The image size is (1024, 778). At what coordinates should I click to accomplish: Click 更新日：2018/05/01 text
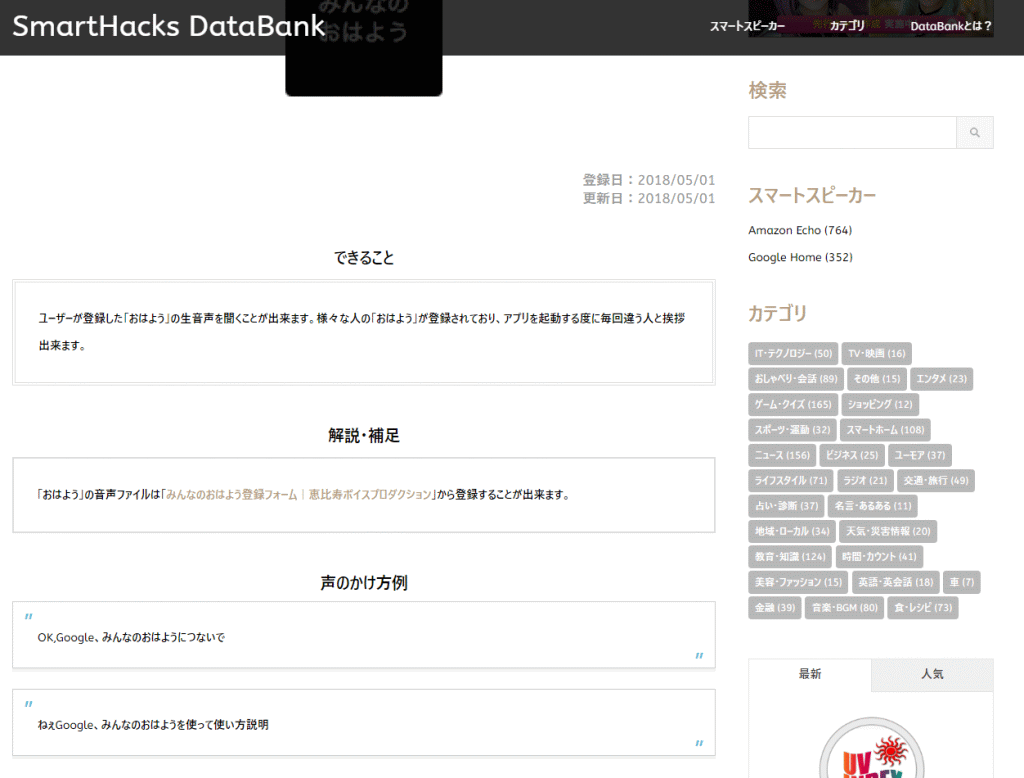pos(648,198)
